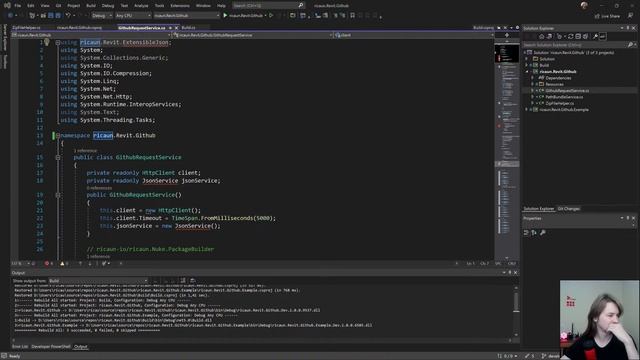Select ZipFileHelper.cs in Solution Explorer
Viewport: 640px width, 360px height.
560,103
